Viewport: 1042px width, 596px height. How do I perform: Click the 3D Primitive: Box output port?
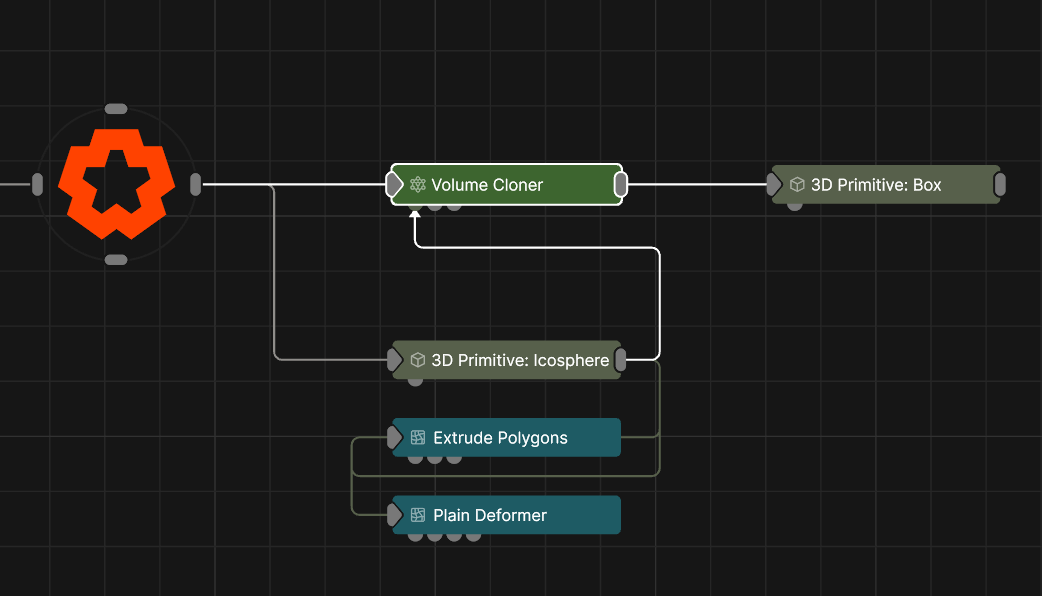(1000, 184)
